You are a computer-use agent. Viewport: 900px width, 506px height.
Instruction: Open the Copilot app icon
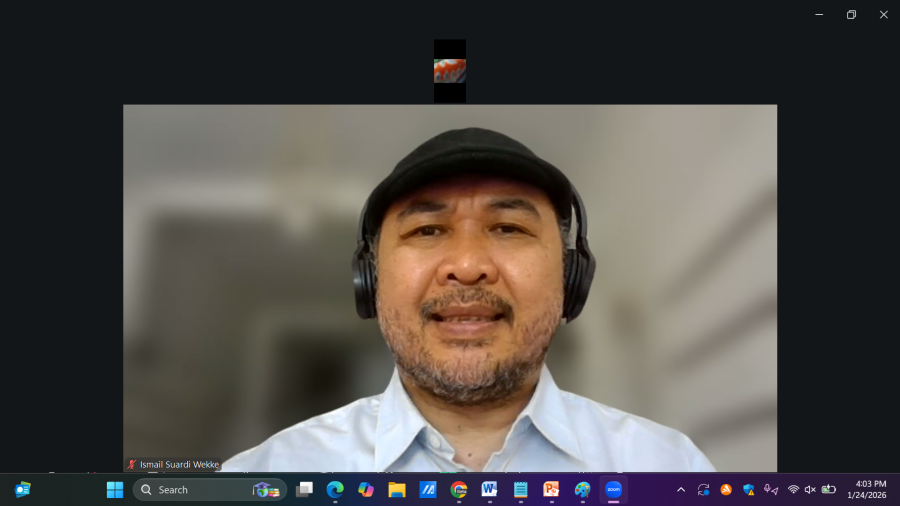click(366, 489)
